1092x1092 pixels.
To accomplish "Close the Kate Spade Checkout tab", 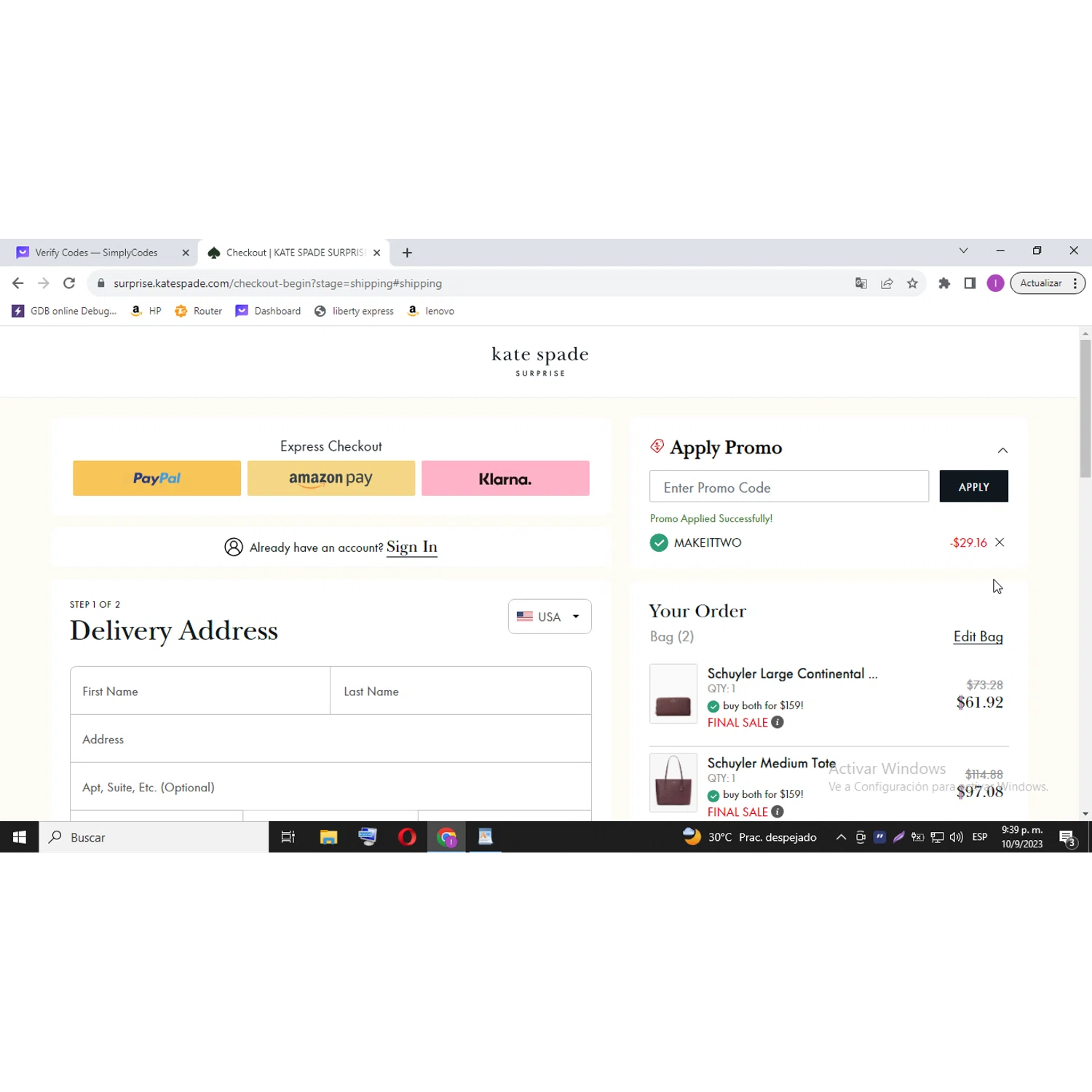I will [x=377, y=253].
